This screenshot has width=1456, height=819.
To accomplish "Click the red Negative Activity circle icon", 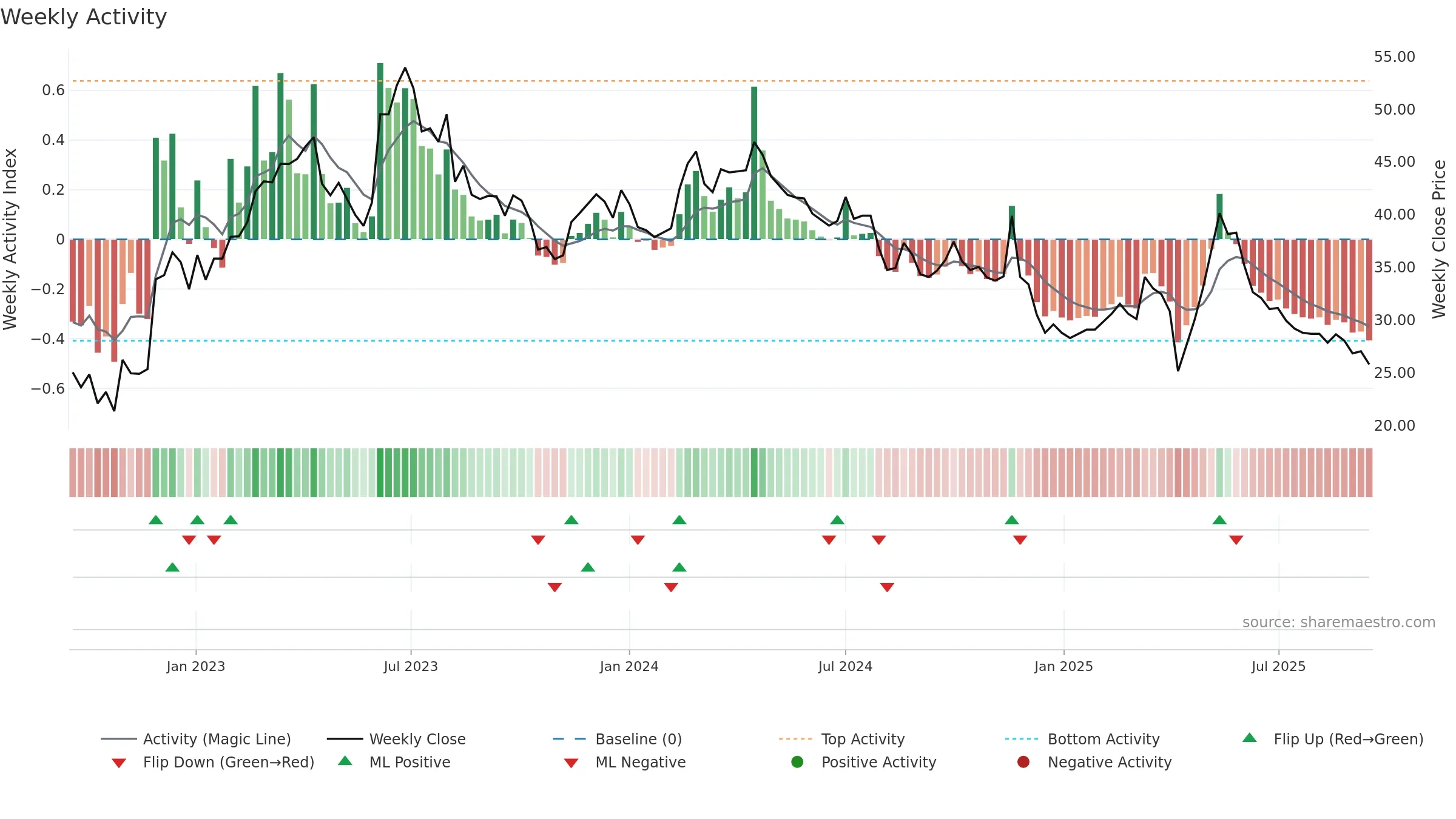I will (x=1023, y=762).
